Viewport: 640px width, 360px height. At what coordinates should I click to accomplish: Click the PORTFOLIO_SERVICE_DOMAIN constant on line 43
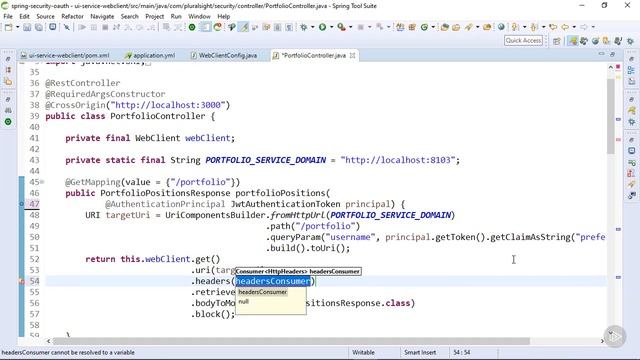[266, 160]
